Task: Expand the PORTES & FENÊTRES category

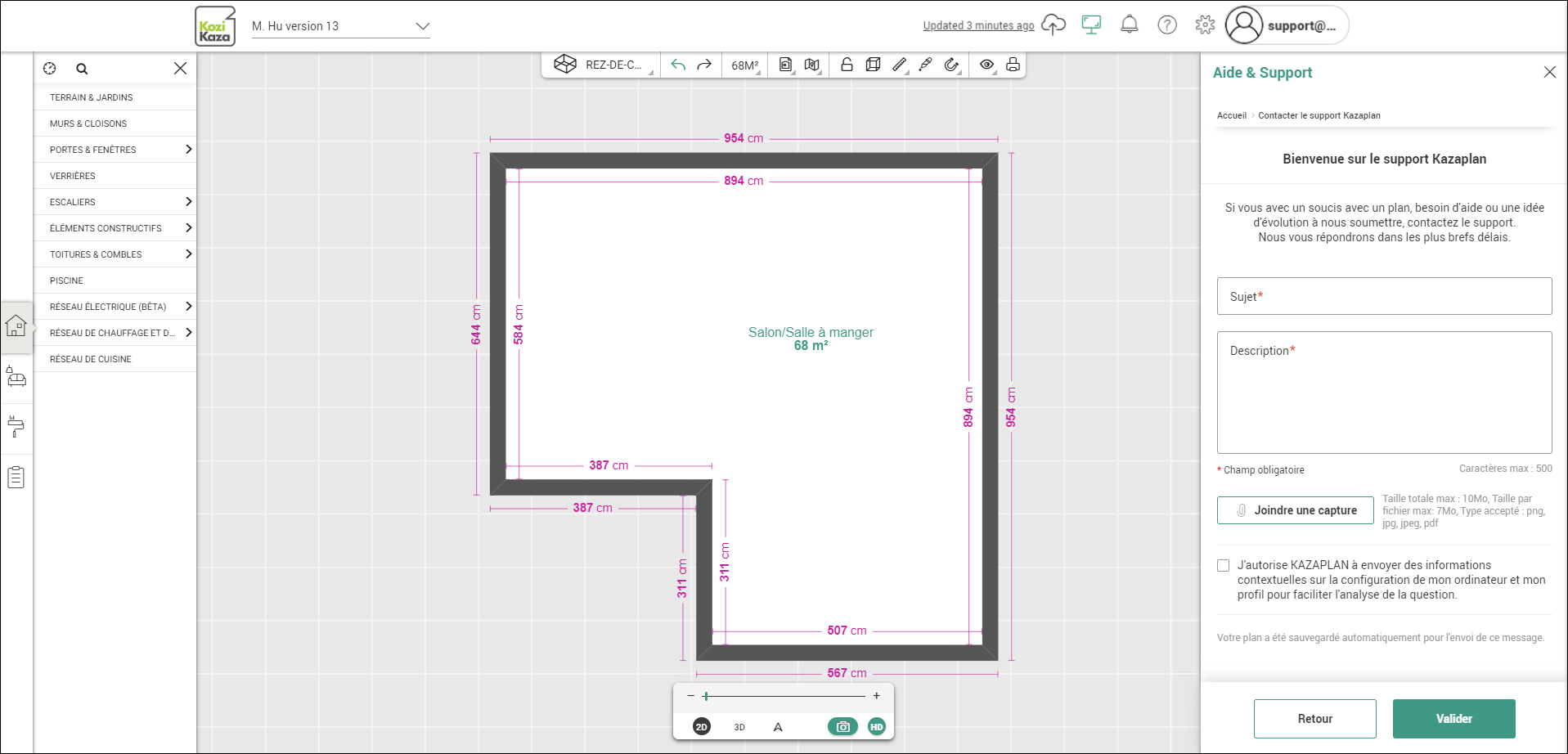Action: click(115, 150)
